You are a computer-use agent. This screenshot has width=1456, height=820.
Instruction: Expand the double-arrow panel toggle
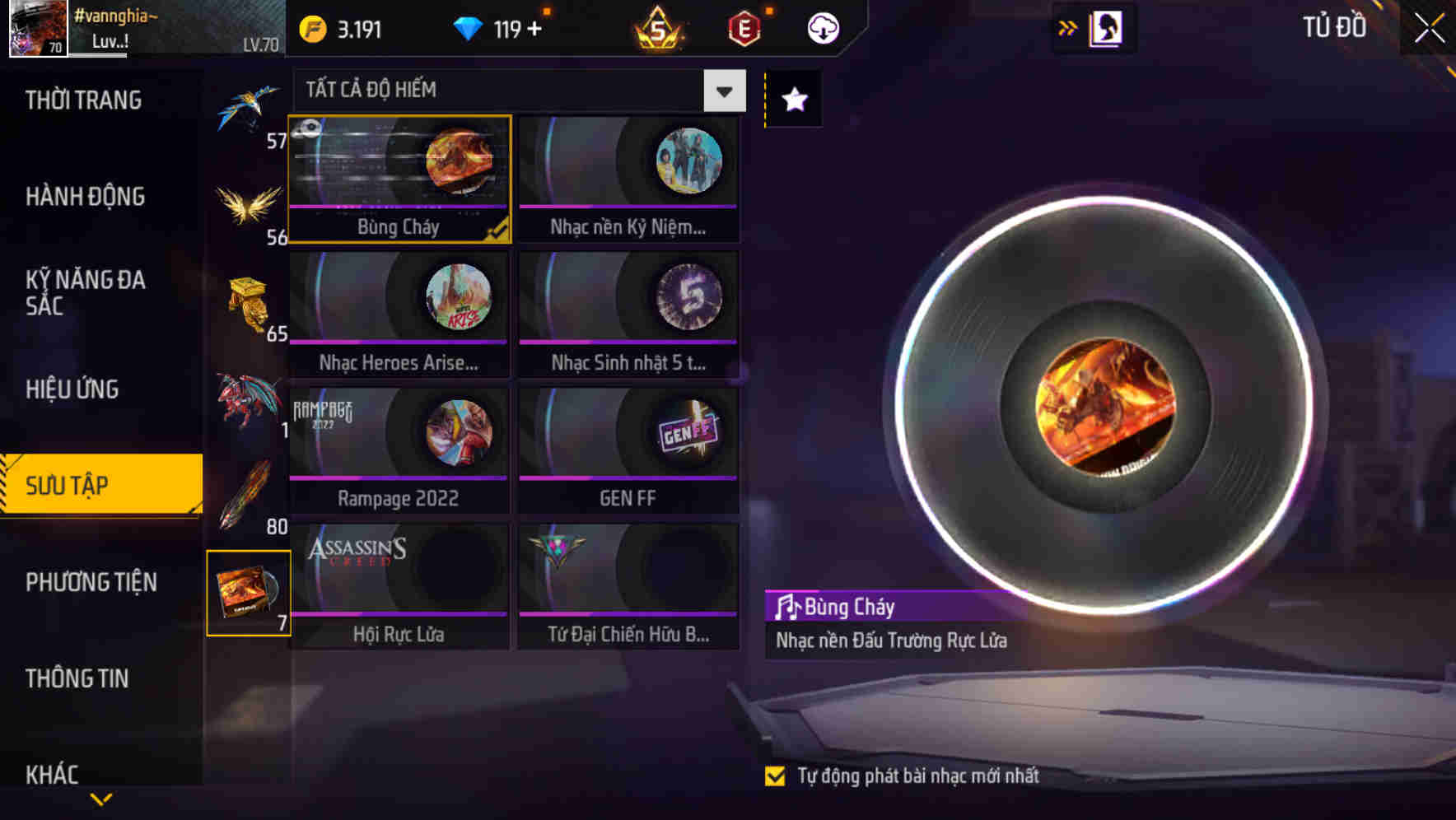(x=1067, y=29)
